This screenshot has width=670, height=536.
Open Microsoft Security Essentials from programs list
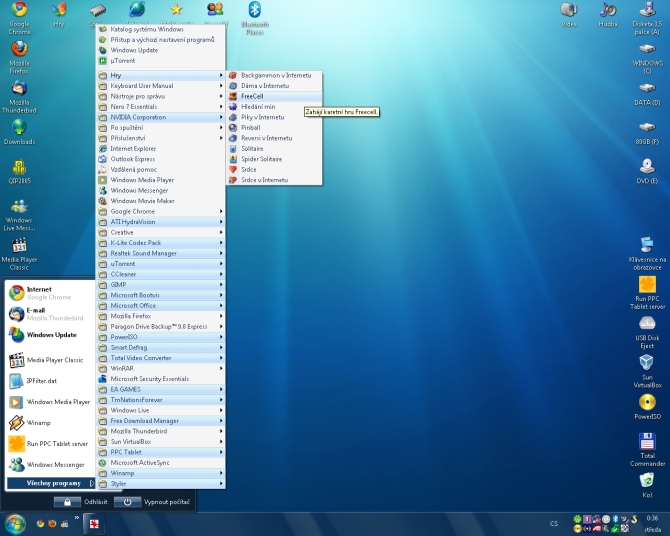click(x=149, y=379)
